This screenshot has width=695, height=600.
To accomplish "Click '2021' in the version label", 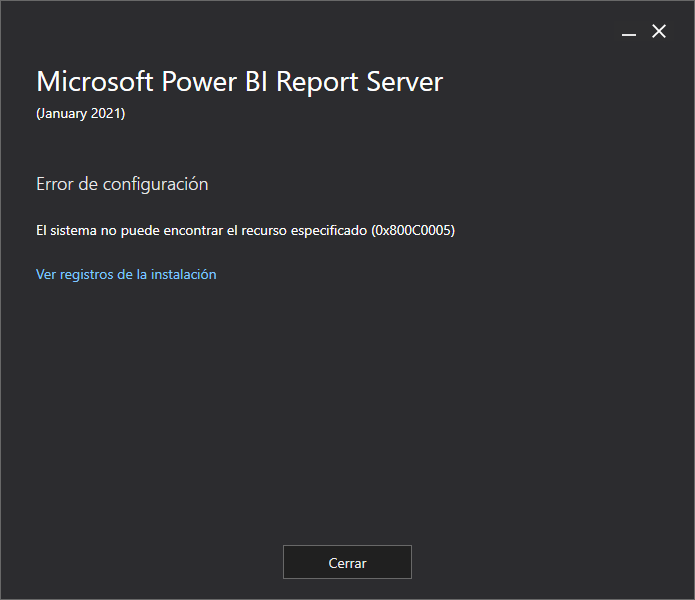I will [104, 114].
